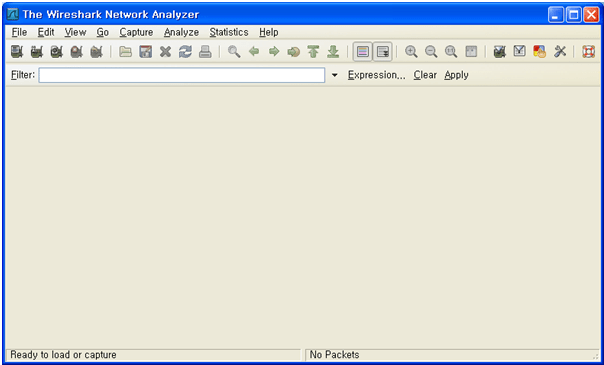
Task: Open the filter Expression dialog
Action: 376,75
